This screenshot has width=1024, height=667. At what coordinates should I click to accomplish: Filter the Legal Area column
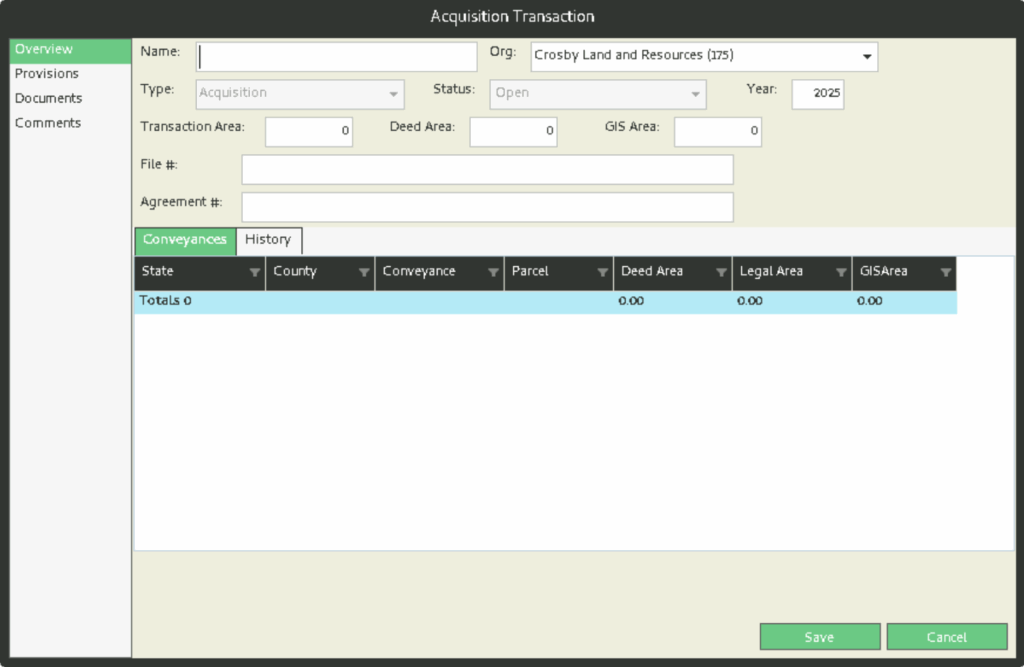pos(841,272)
